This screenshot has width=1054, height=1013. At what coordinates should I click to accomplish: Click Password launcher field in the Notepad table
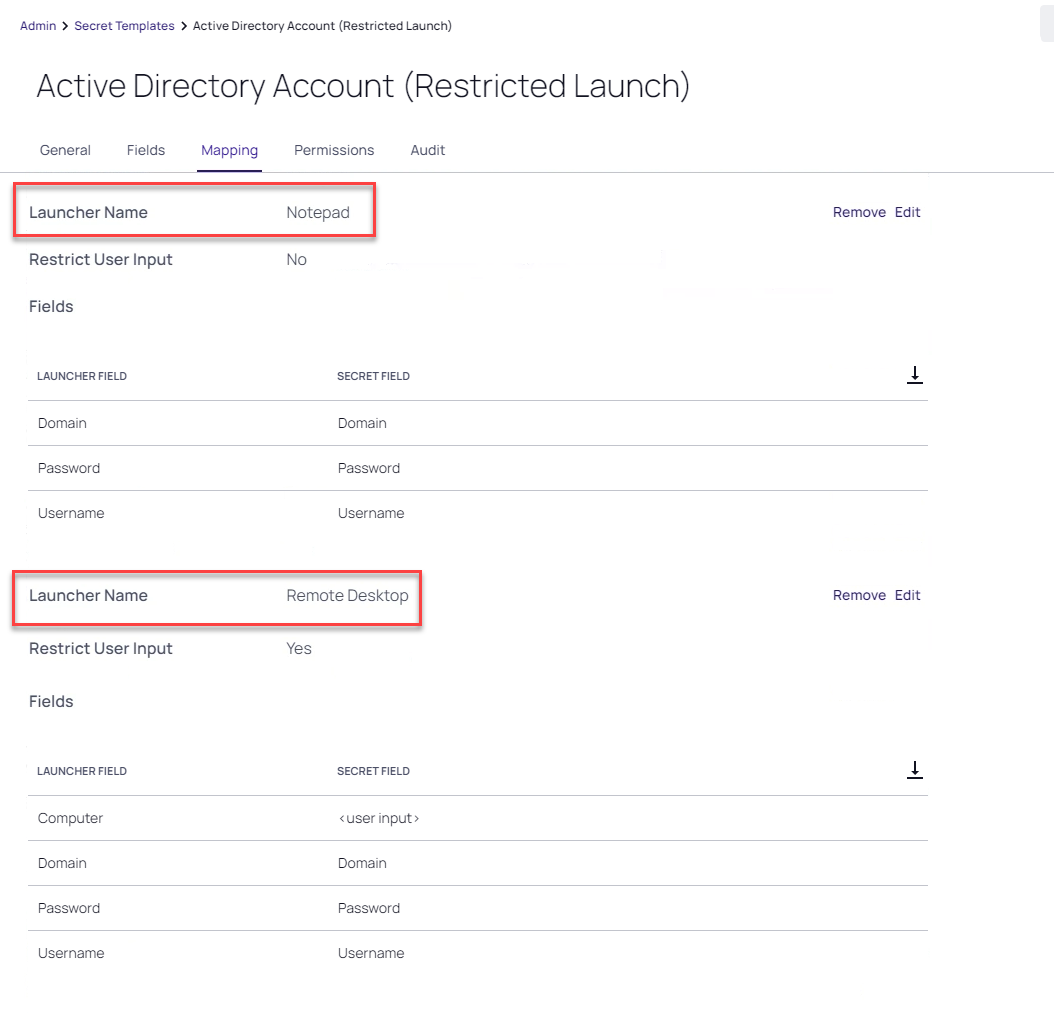(x=69, y=469)
